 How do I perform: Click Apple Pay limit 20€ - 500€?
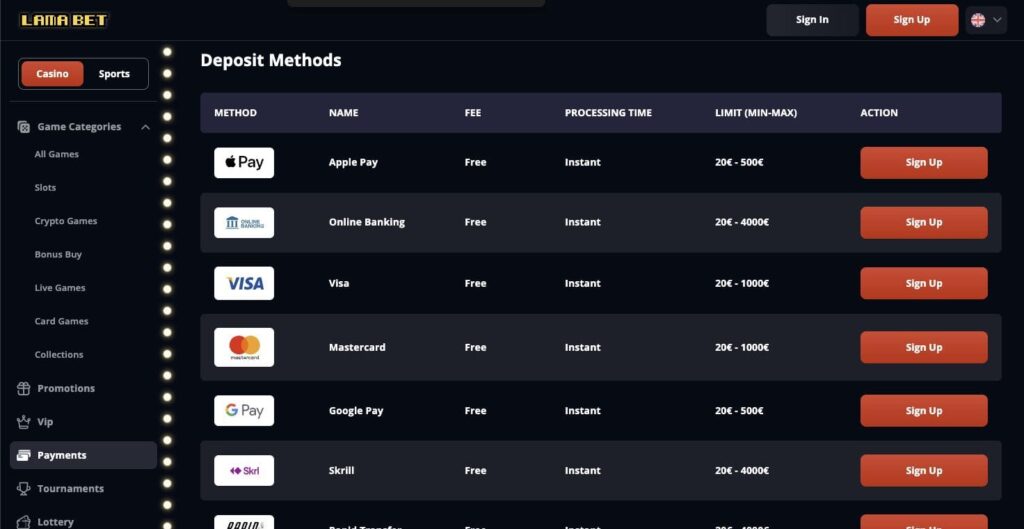pos(739,163)
